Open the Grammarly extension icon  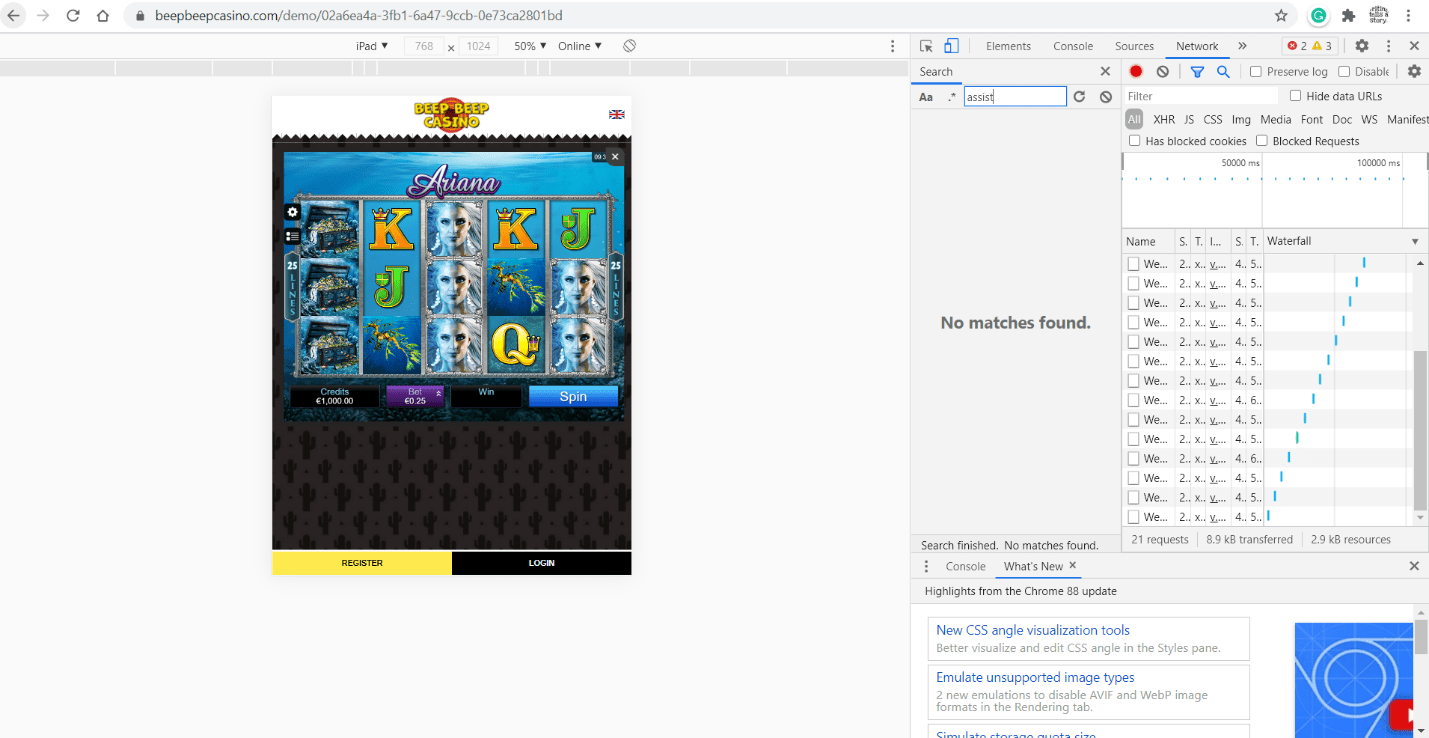[1319, 16]
